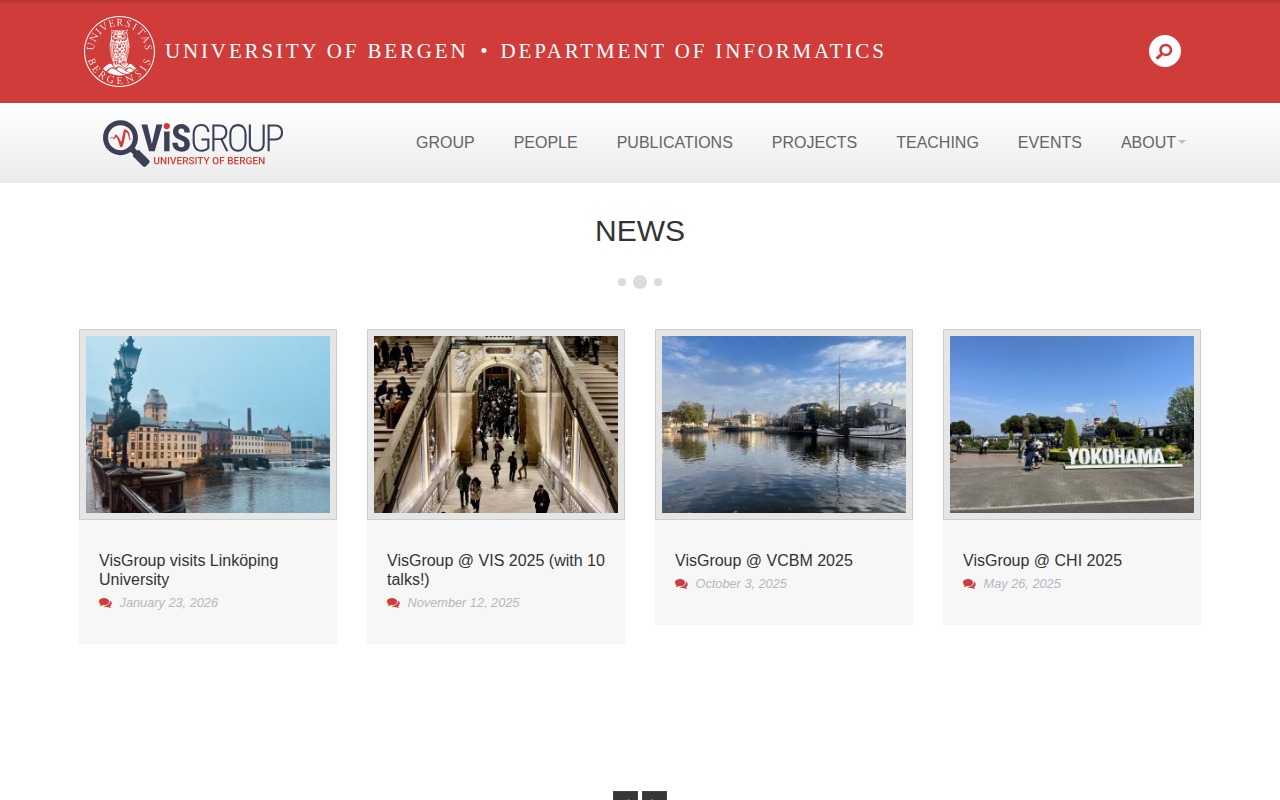Image resolution: width=1280 pixels, height=800 pixels.
Task: Go to the PEOPLE page
Action: click(545, 142)
